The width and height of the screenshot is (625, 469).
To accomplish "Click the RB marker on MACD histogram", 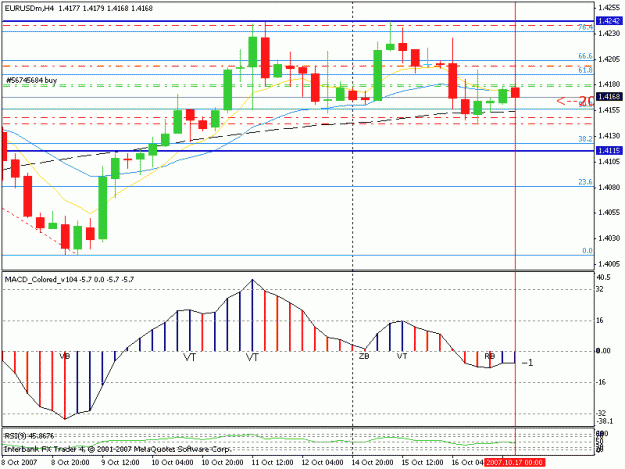I will pyautogui.click(x=489, y=356).
